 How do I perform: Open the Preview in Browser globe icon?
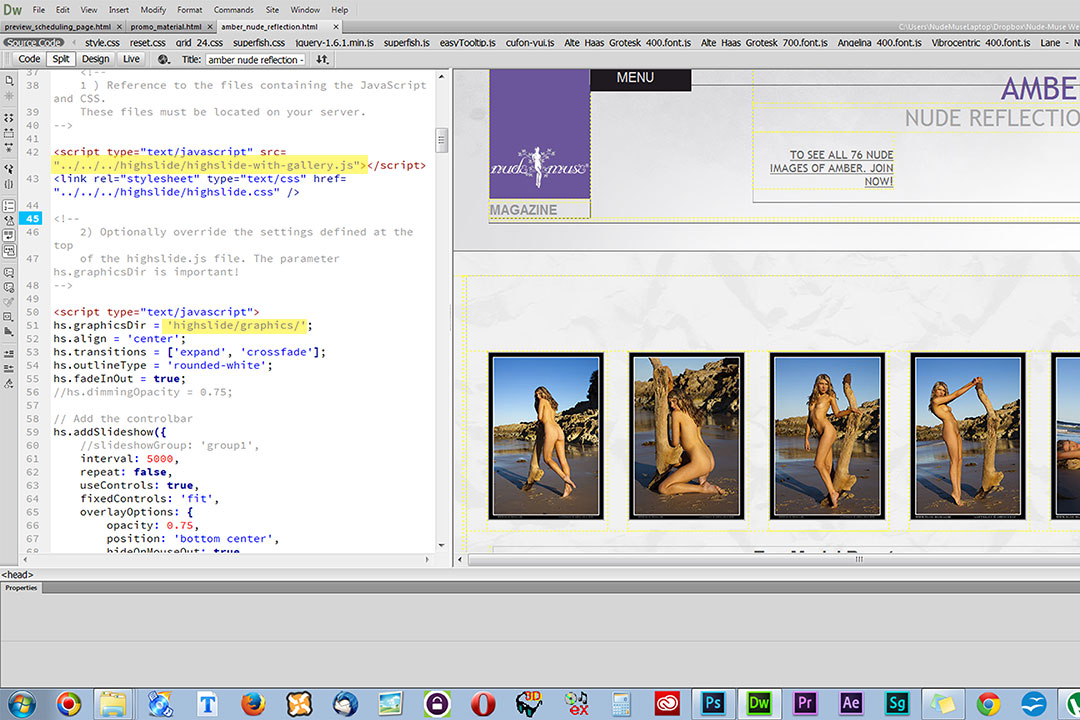coord(164,59)
